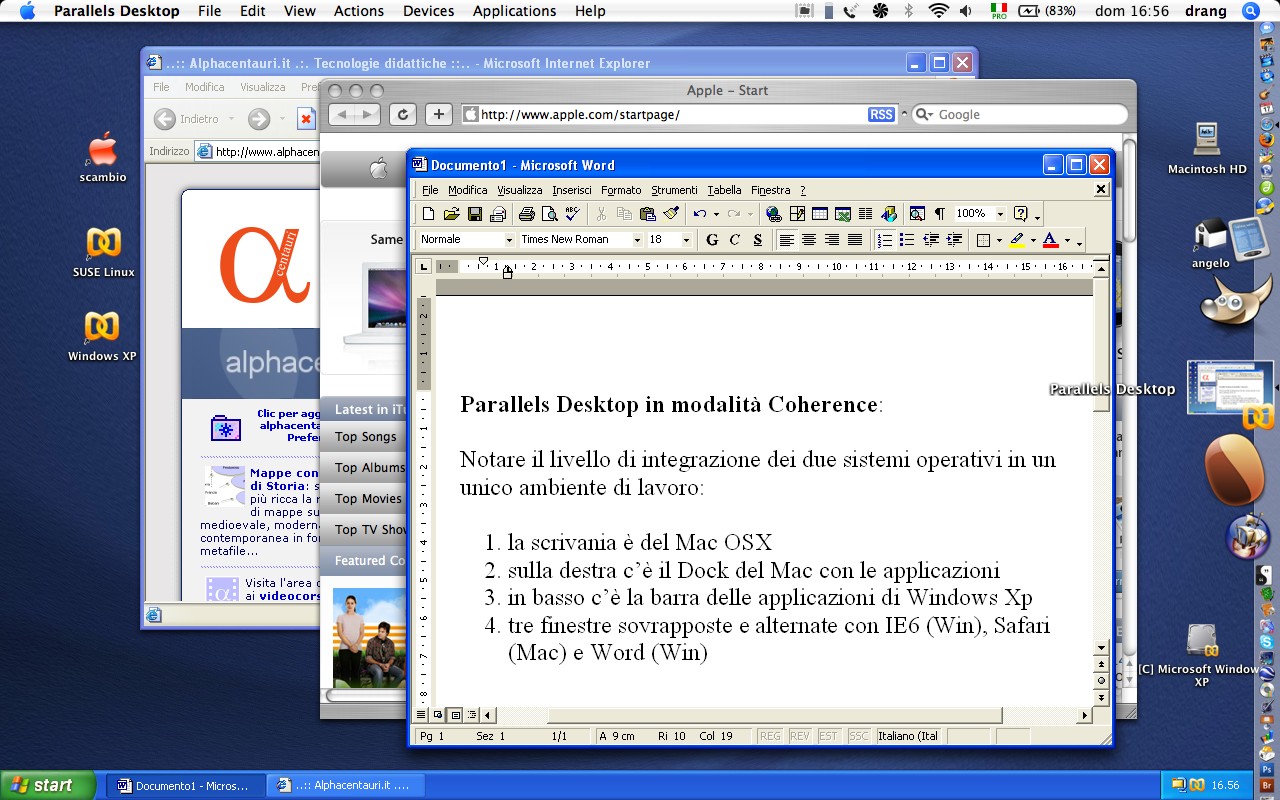Increase indent in Word toolbar

[x=954, y=240]
